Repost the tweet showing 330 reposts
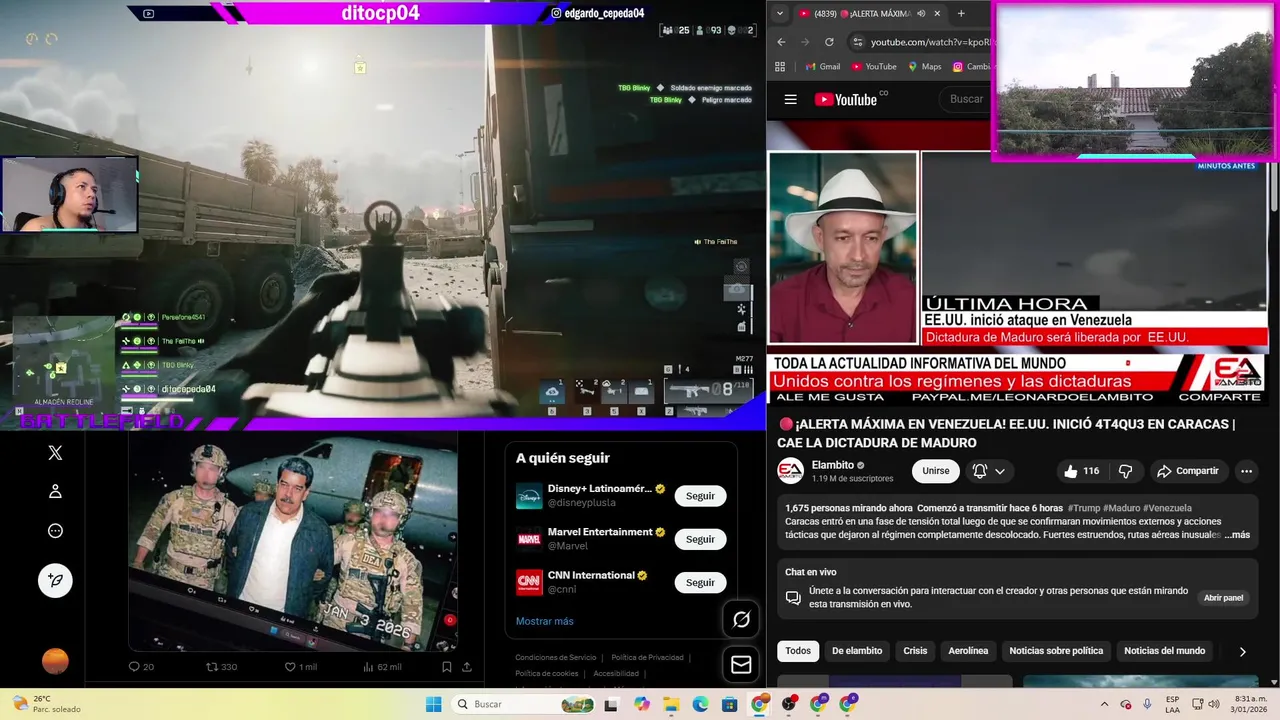This screenshot has height=720, width=1280. click(221, 667)
